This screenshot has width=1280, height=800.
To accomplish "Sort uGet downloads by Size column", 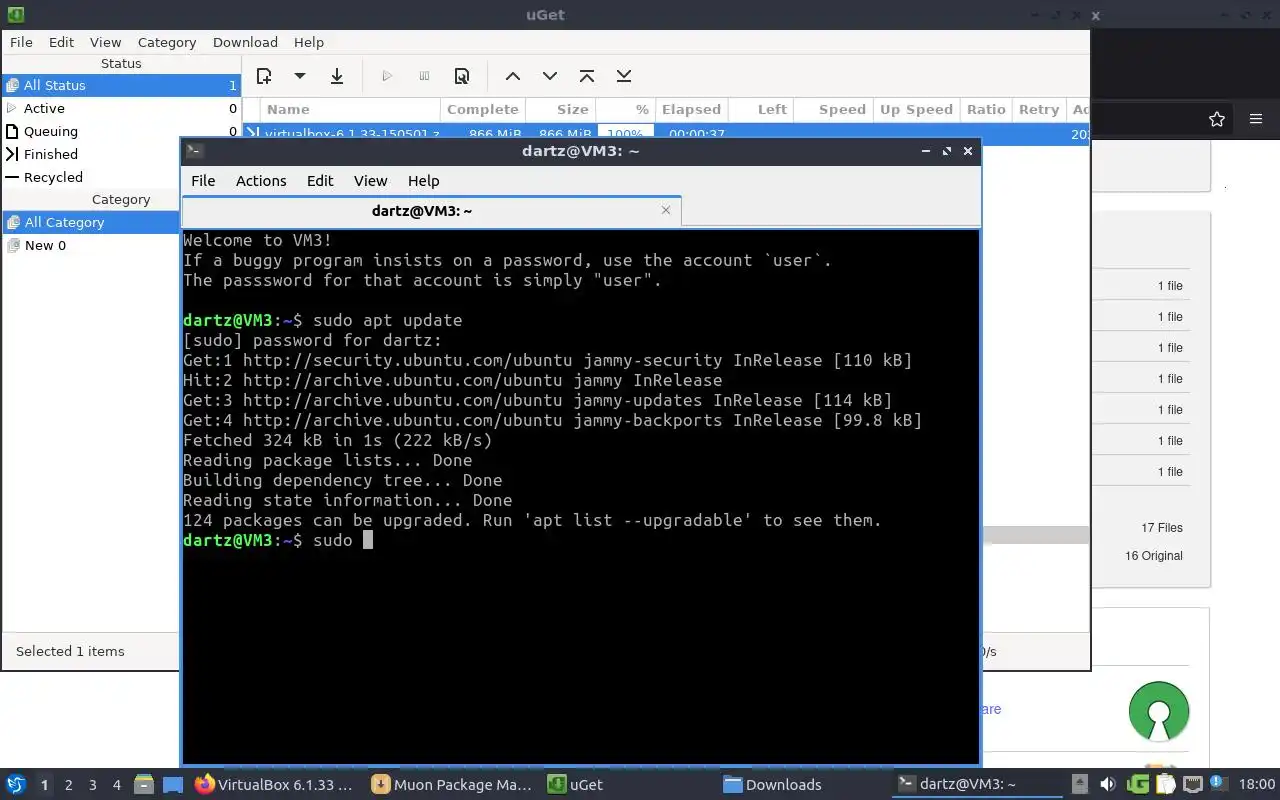I will (560, 109).
